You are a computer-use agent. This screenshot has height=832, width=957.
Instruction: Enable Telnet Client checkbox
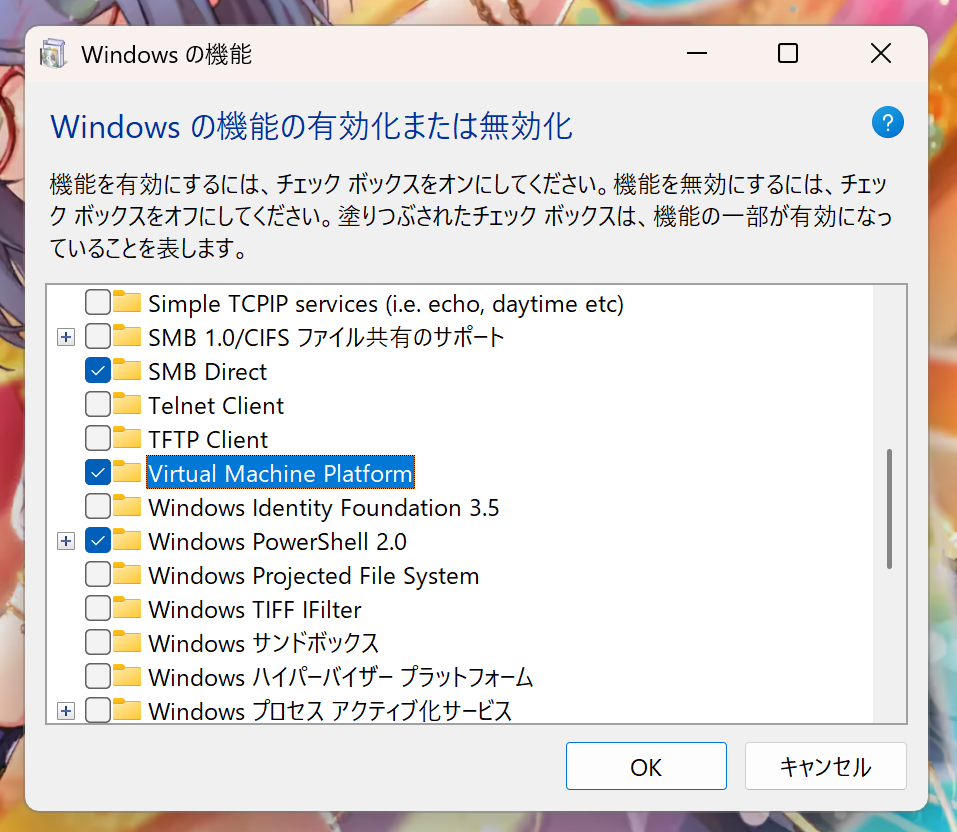point(98,405)
